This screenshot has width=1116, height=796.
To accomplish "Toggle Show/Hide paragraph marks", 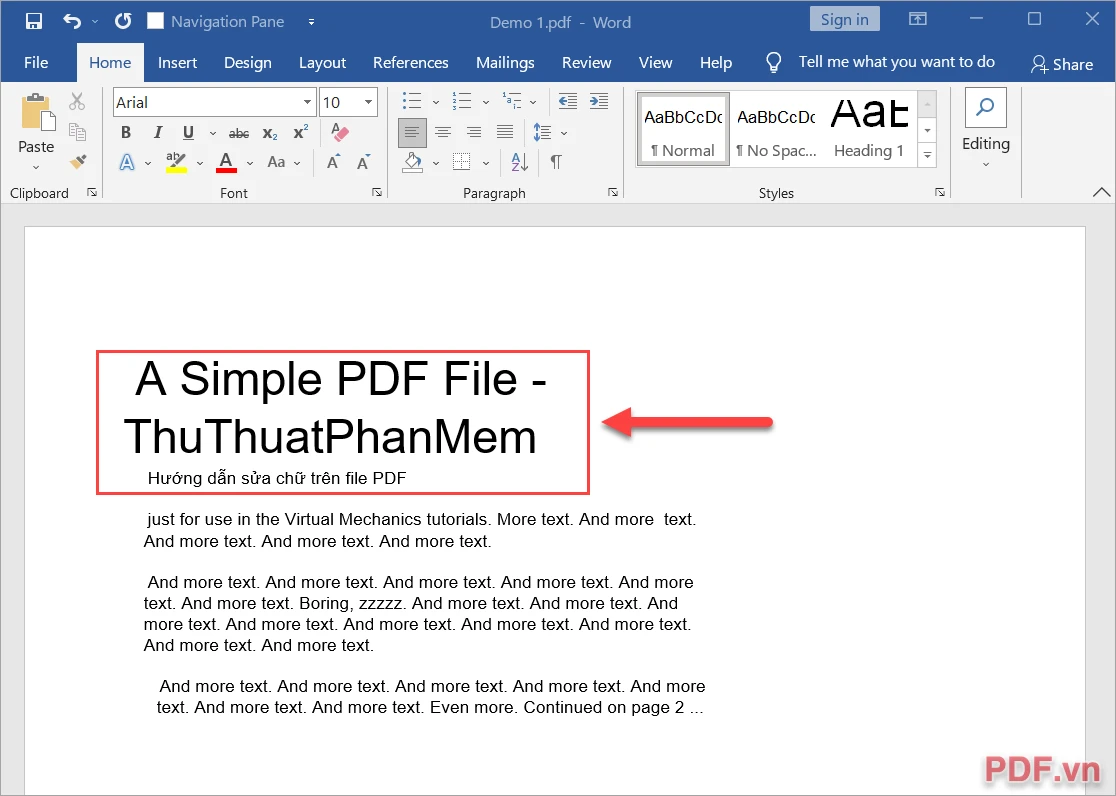I will coord(556,162).
